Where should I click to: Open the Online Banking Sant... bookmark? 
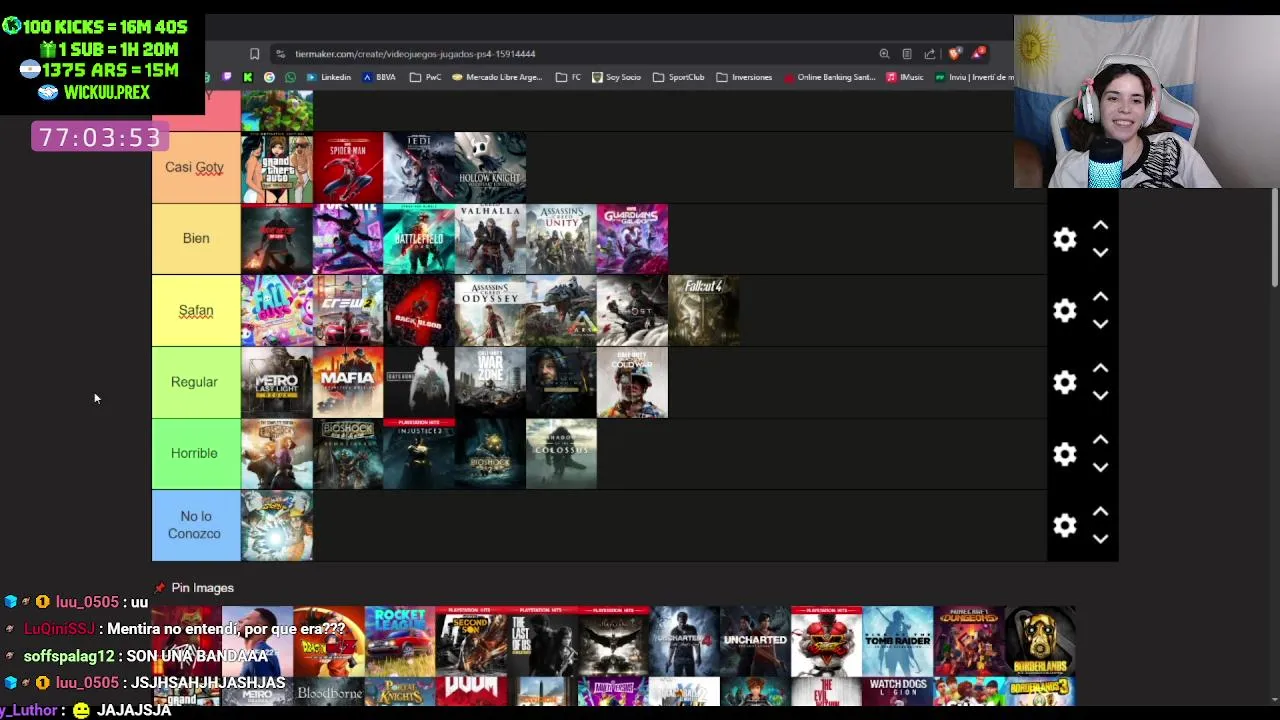coord(830,77)
